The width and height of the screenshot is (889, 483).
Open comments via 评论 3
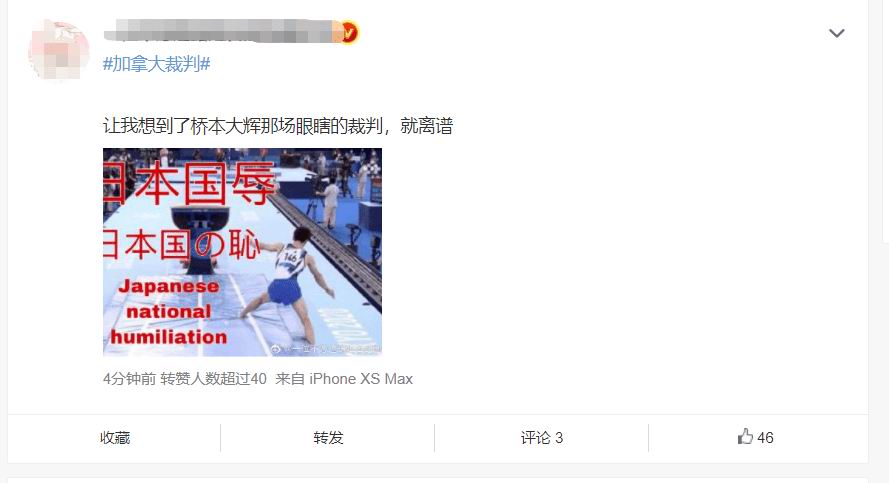click(x=541, y=438)
